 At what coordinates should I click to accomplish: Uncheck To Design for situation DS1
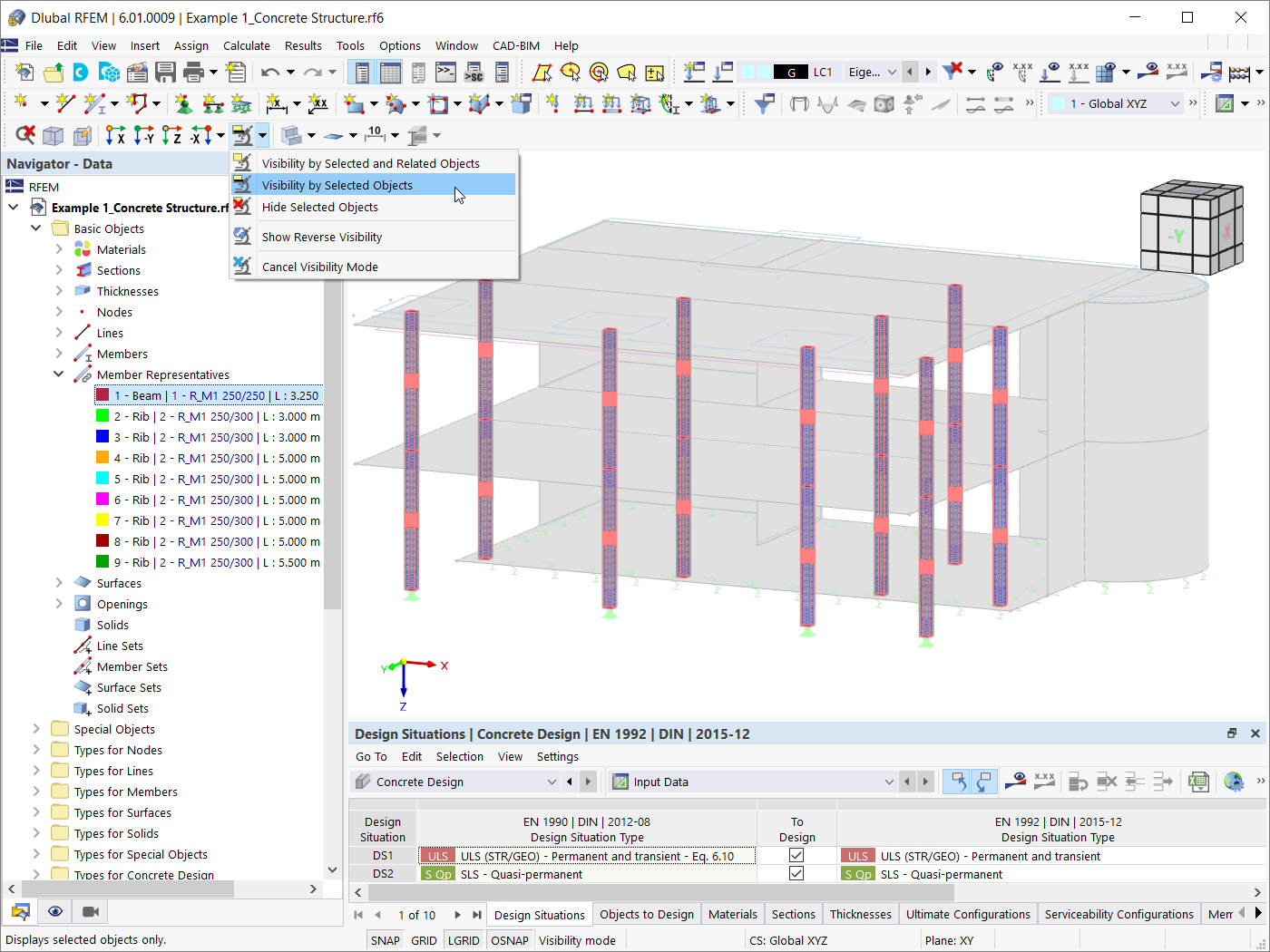796,855
